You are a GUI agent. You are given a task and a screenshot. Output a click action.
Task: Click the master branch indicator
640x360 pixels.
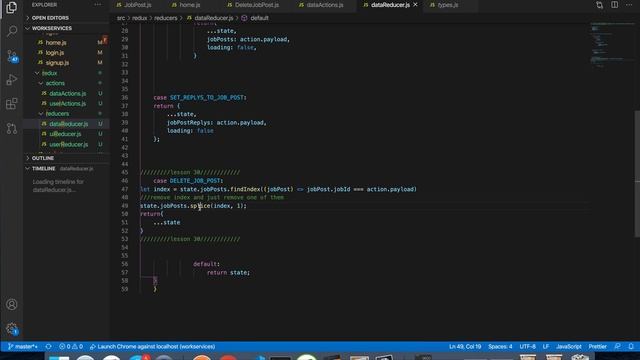tap(23, 347)
